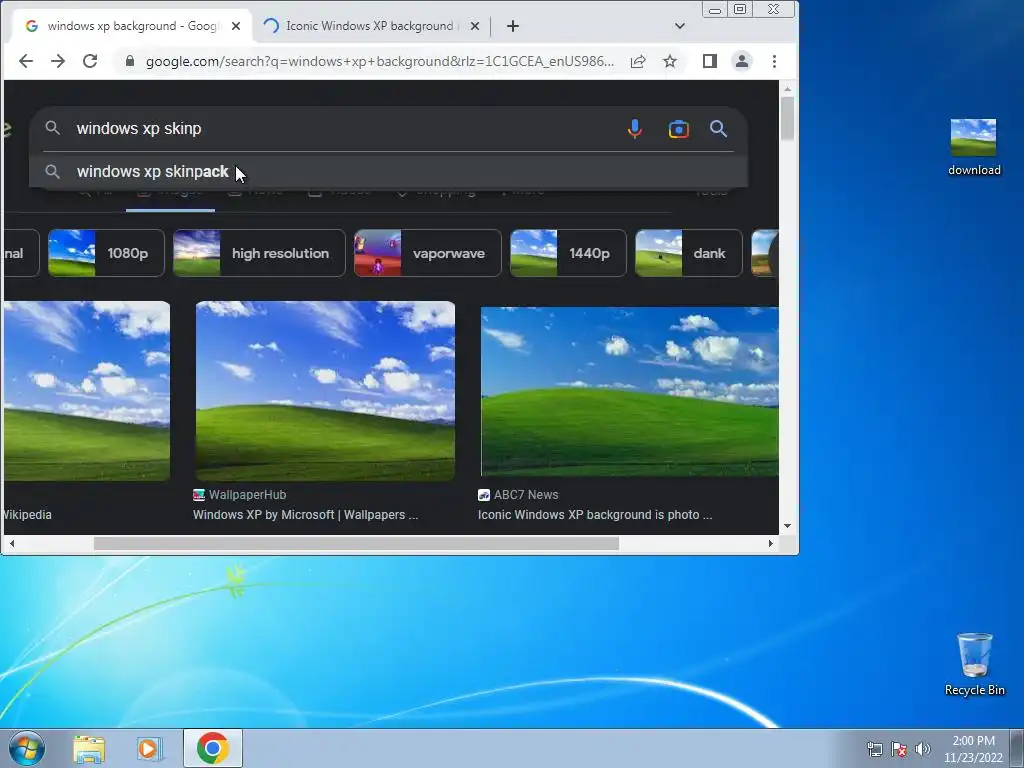Filter images by the 'vaporwave' chip
The image size is (1024, 768).
[428, 253]
